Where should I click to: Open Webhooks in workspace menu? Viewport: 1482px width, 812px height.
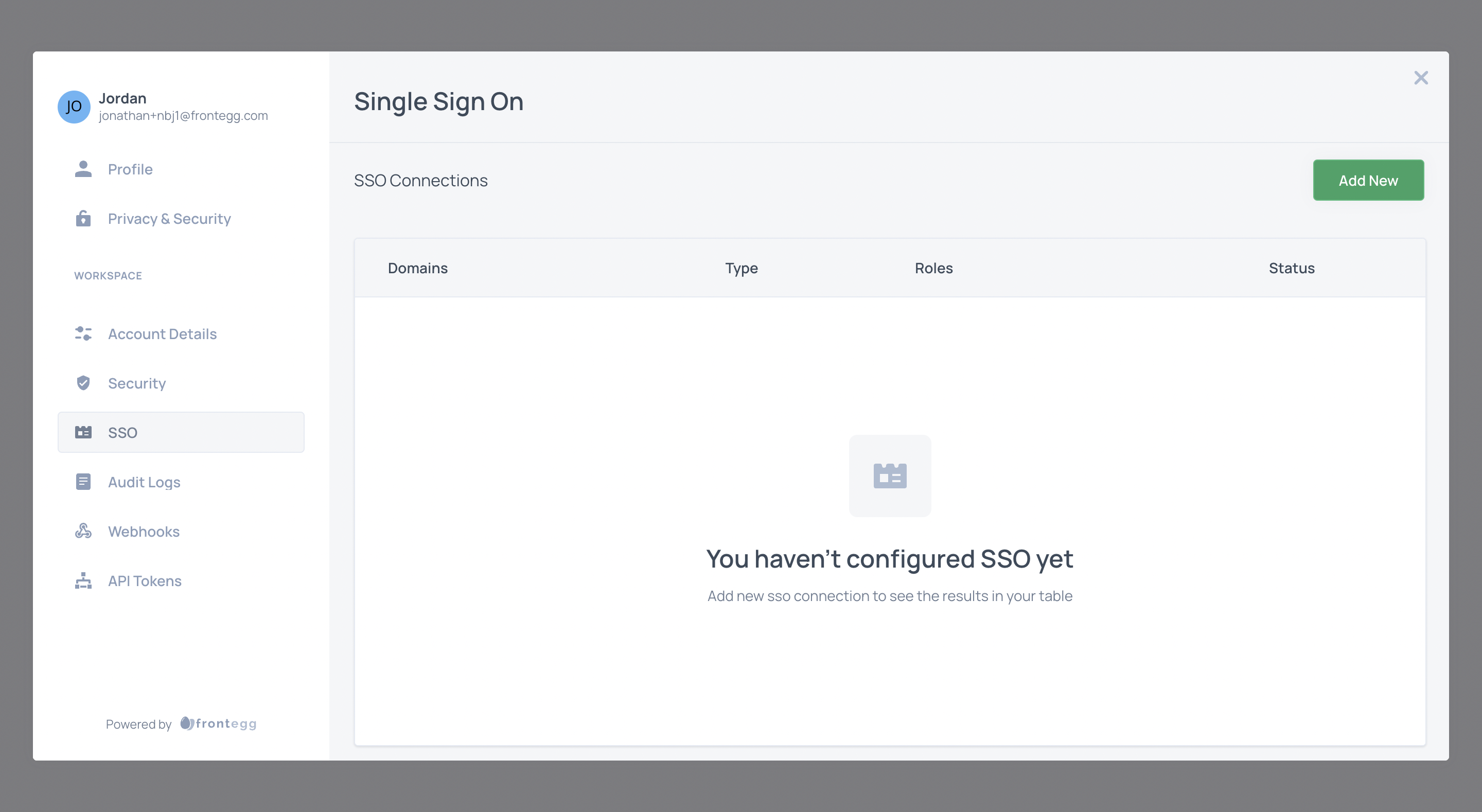(144, 532)
